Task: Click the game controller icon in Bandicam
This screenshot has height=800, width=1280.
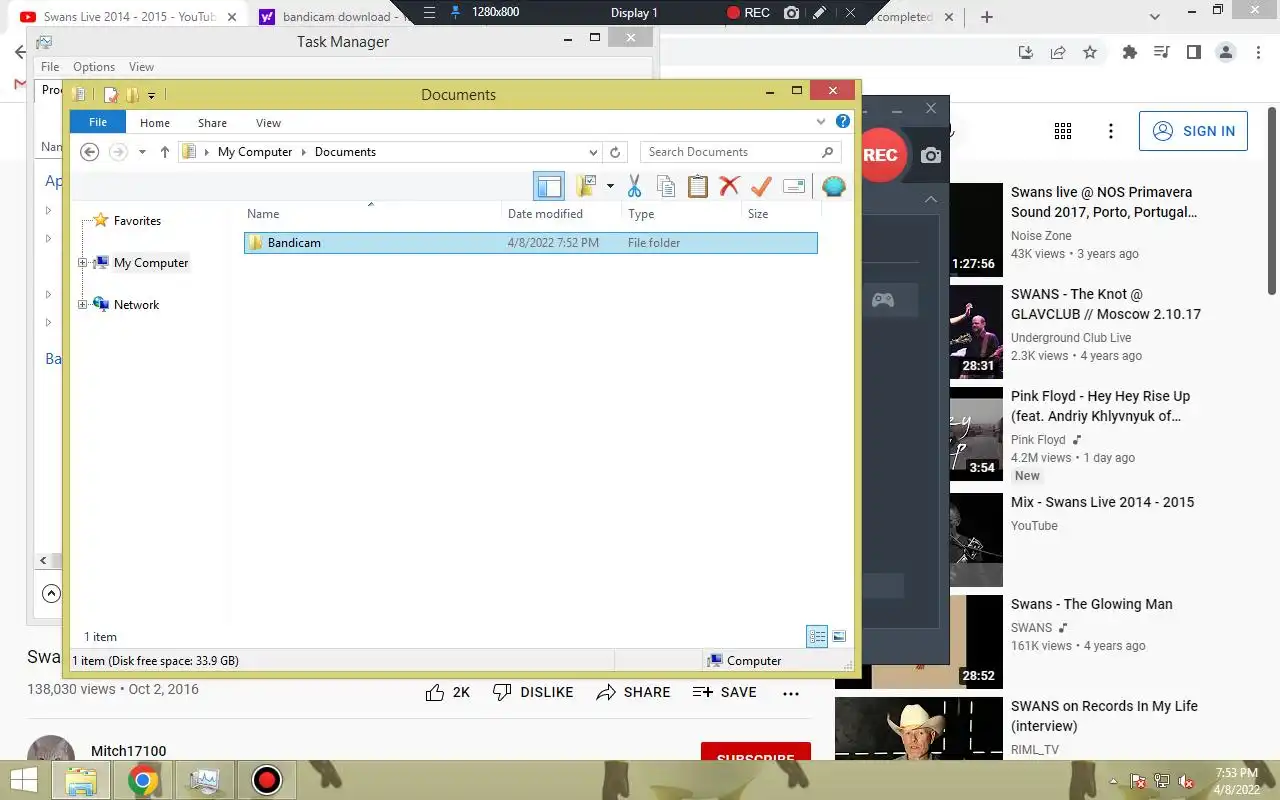Action: tap(883, 300)
